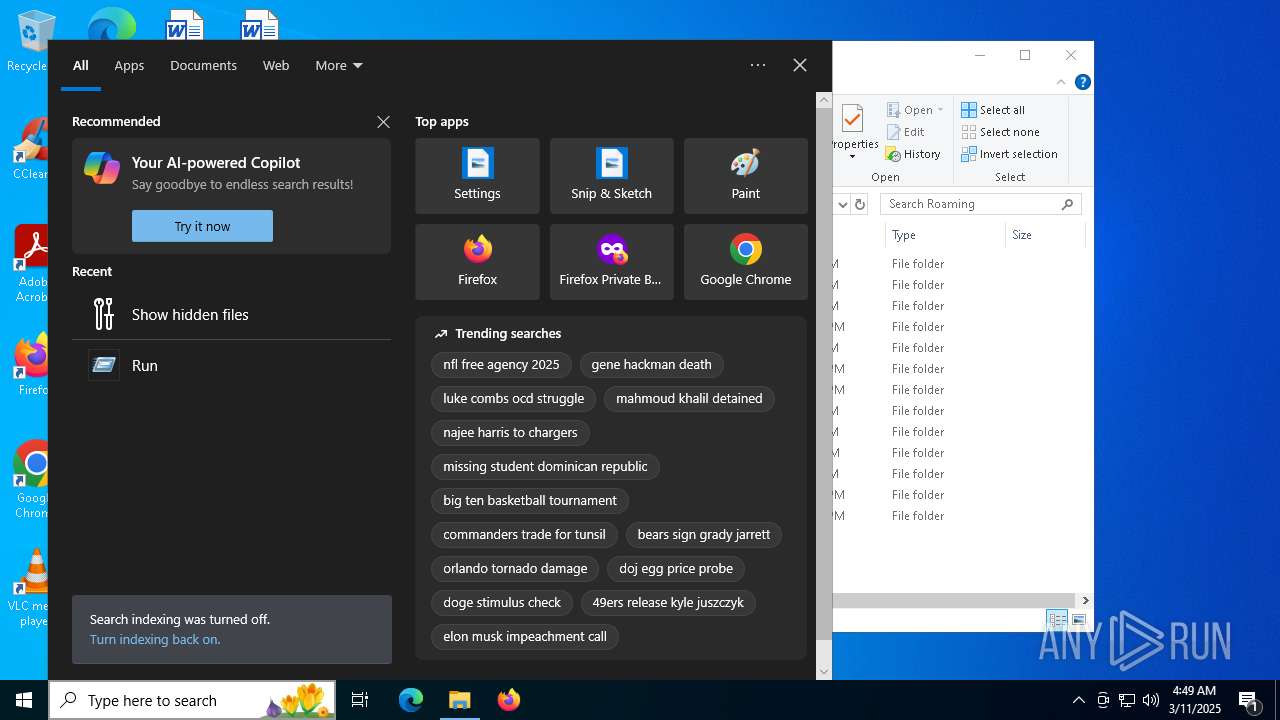
Task: Launch Firefox tile in Top apps
Action: pos(477,262)
